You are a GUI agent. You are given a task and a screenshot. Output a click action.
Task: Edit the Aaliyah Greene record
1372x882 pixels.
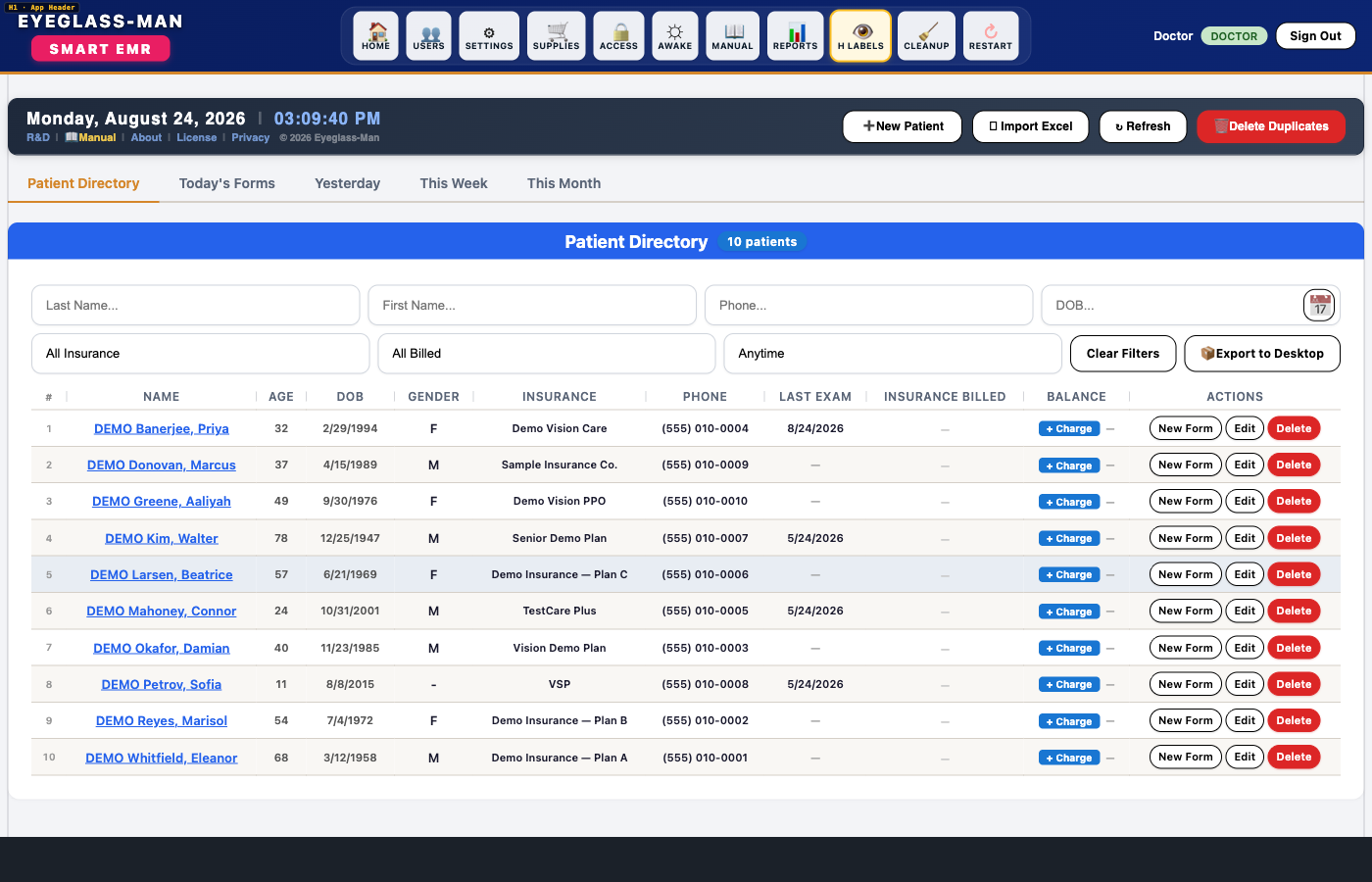pyautogui.click(x=1245, y=501)
